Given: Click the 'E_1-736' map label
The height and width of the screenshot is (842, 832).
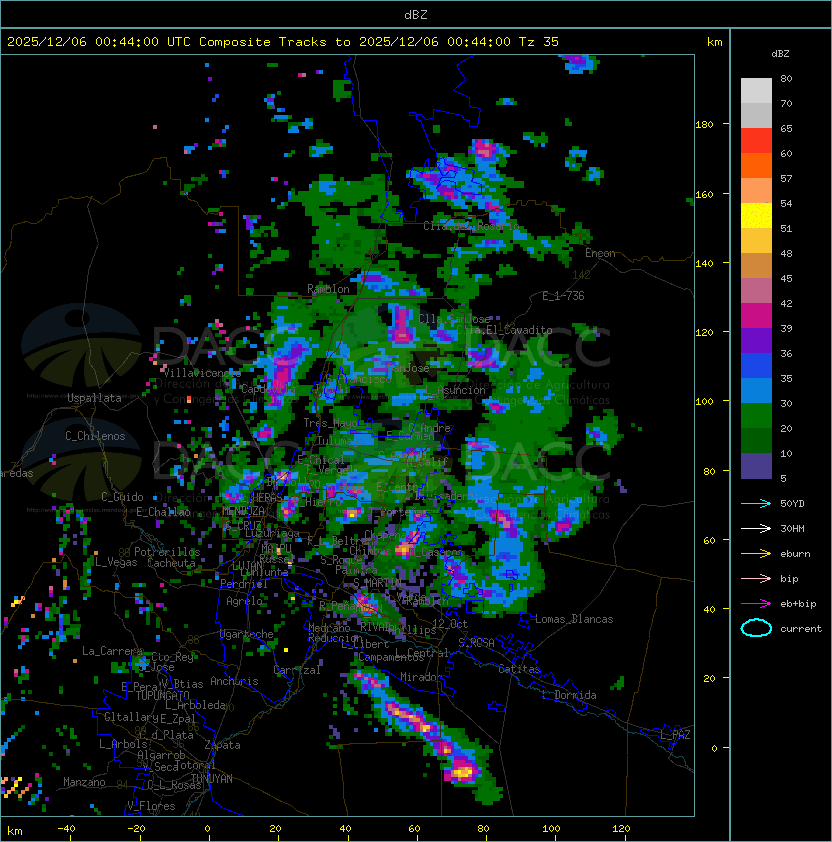Looking at the screenshot, I should 563,296.
